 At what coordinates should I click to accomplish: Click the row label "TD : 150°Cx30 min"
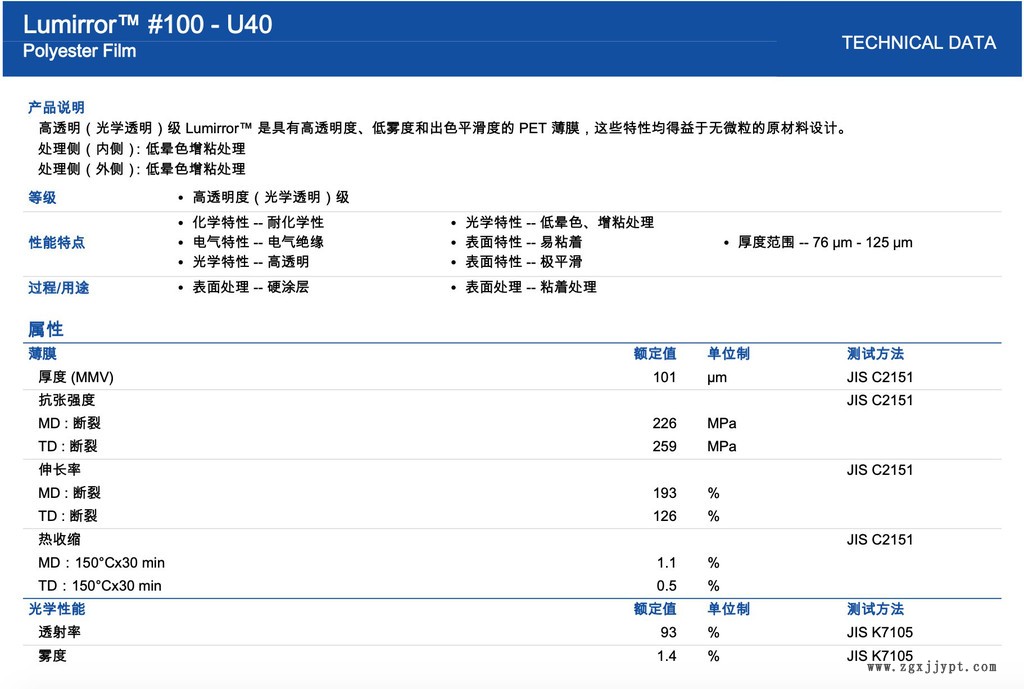point(99,586)
